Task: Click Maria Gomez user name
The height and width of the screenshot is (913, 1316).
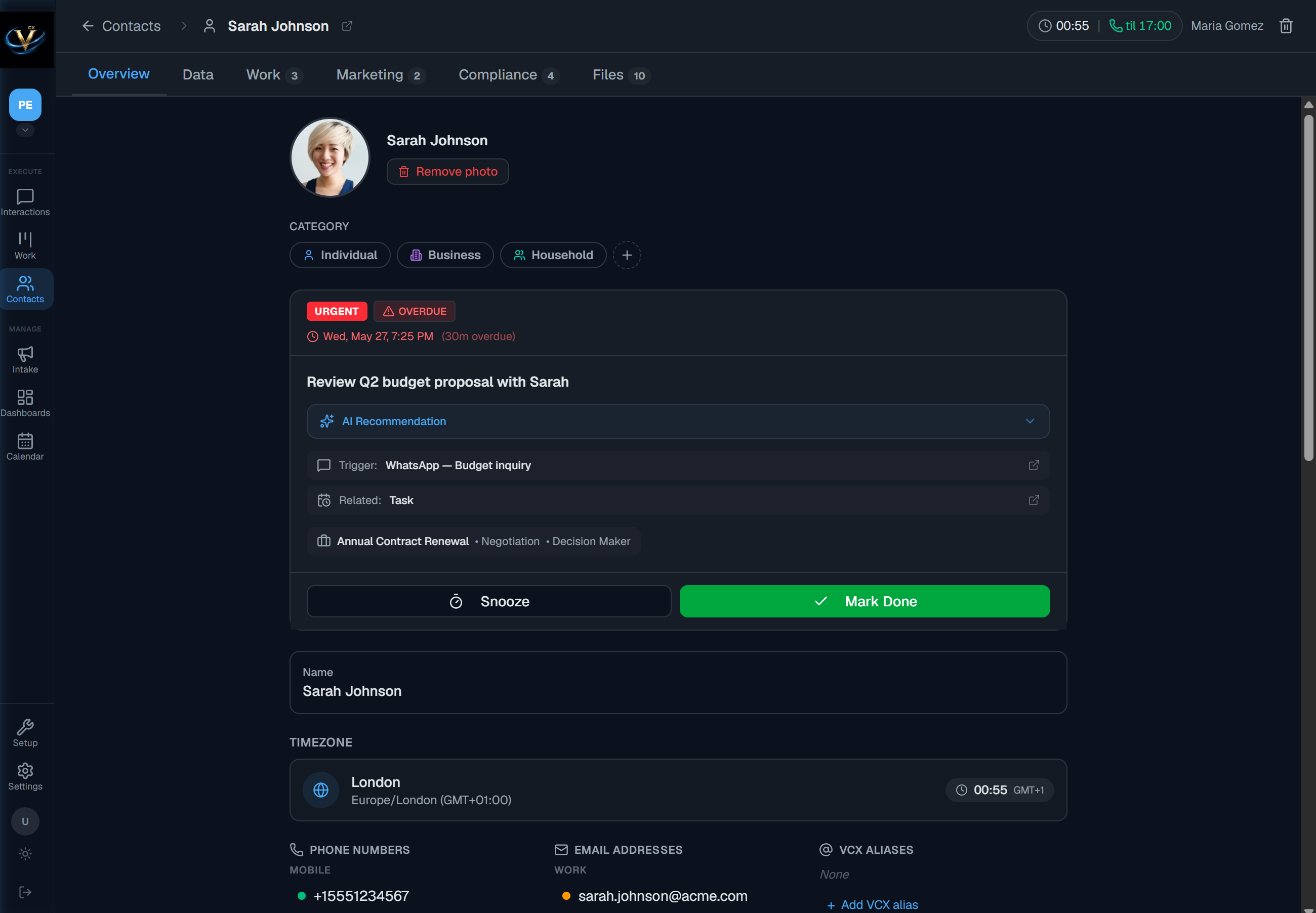Action: [1227, 26]
